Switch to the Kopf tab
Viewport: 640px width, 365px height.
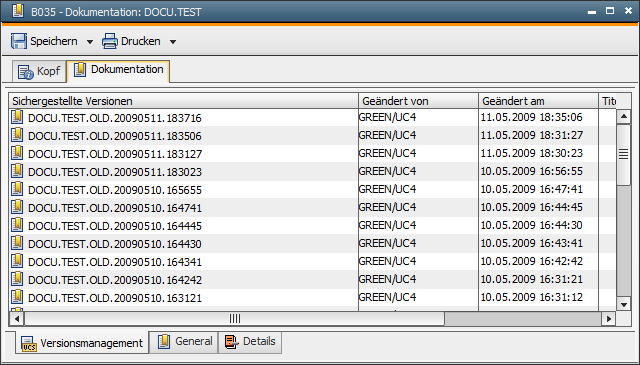(x=40, y=71)
